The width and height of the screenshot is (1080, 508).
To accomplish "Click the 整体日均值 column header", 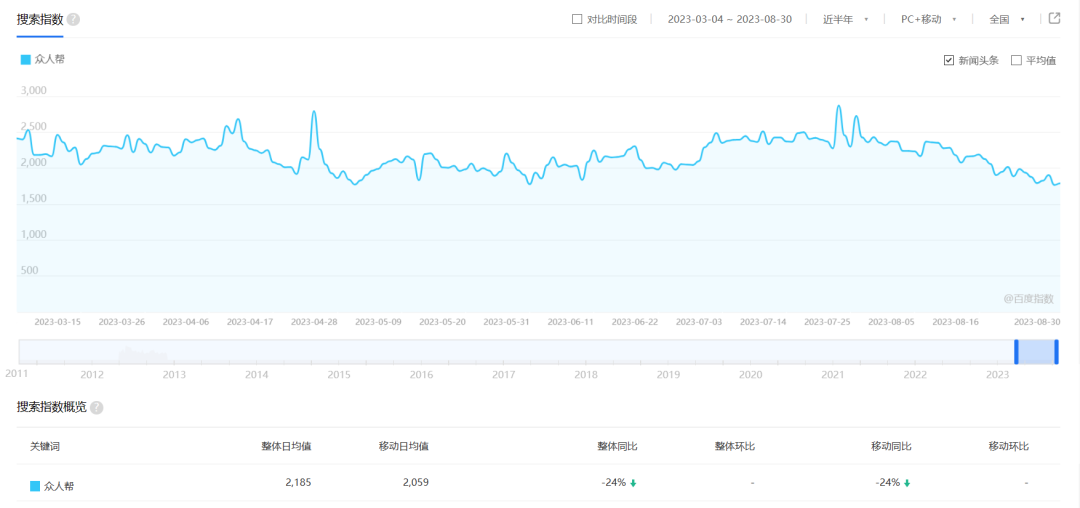I will pos(286,446).
